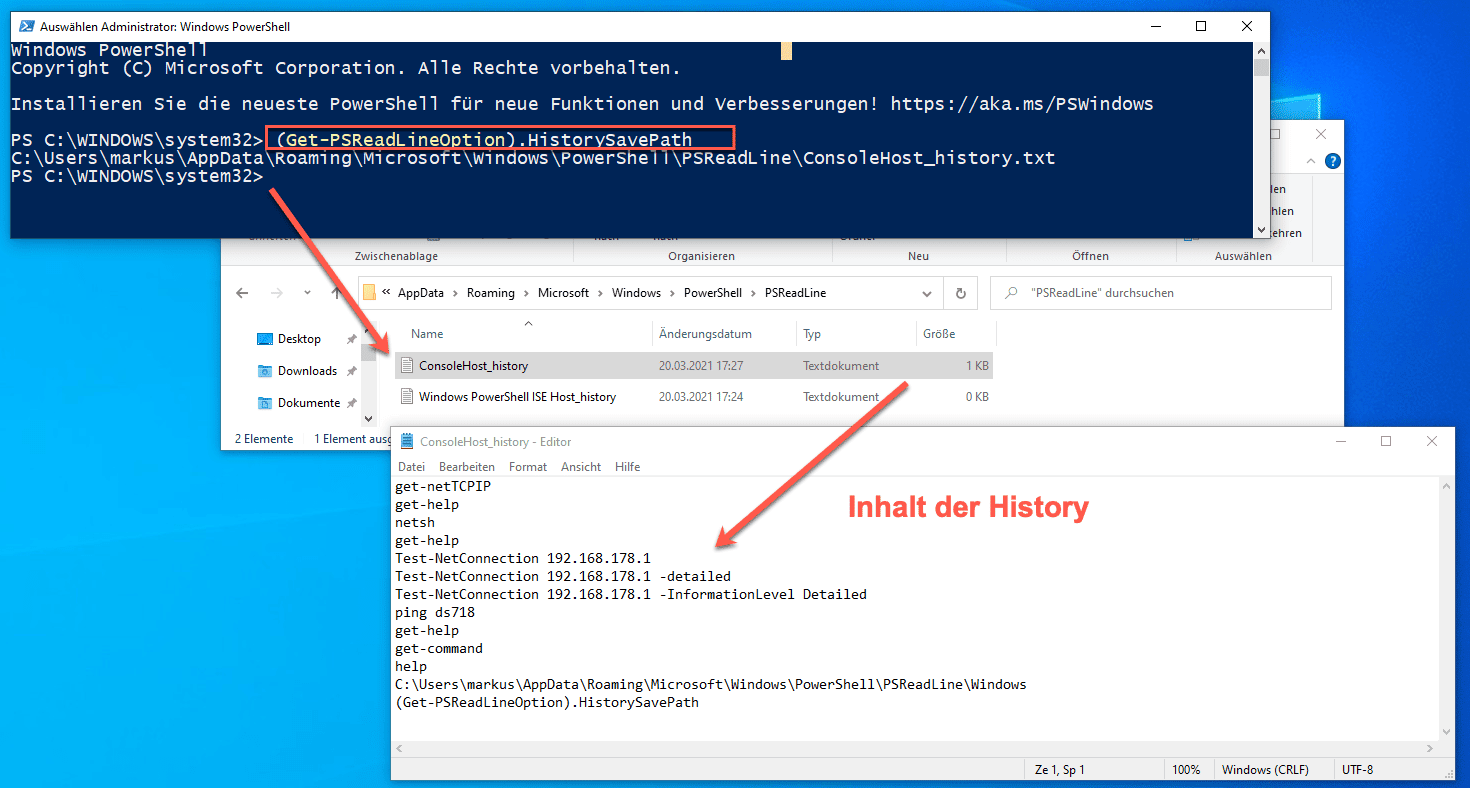Open the Format menu in the Editor
This screenshot has height=788, width=1470.
coord(528,466)
